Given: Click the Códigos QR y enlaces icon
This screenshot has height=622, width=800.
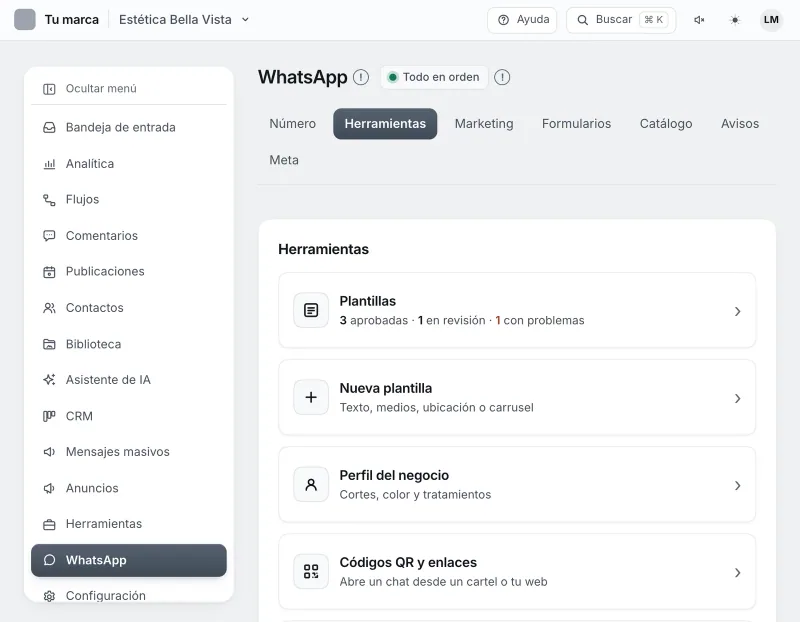Looking at the screenshot, I should point(311,571).
